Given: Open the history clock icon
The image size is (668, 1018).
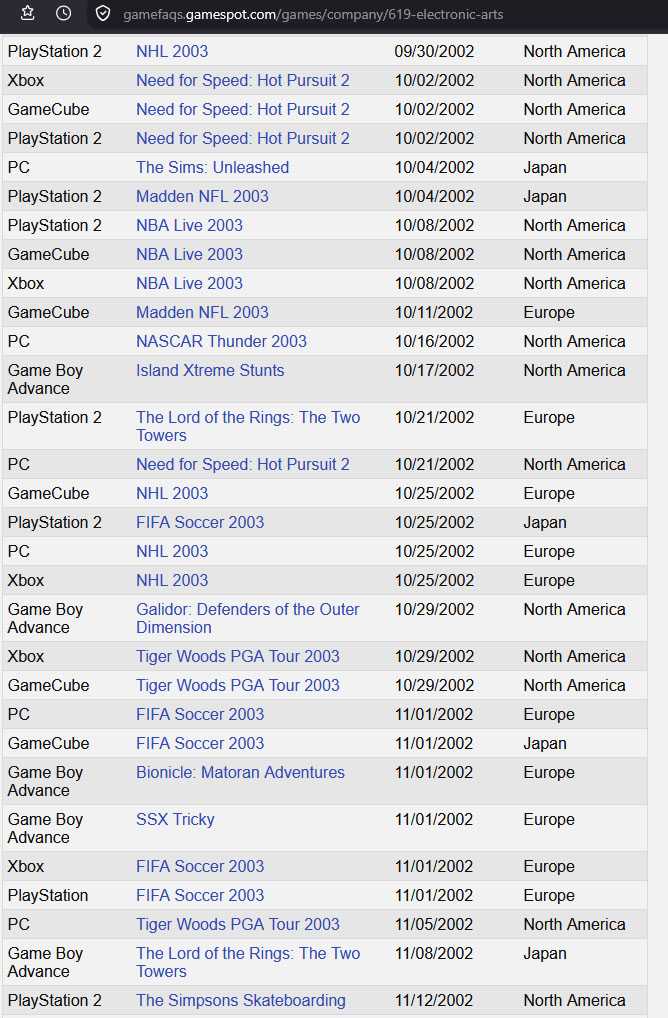Looking at the screenshot, I should 64,13.
